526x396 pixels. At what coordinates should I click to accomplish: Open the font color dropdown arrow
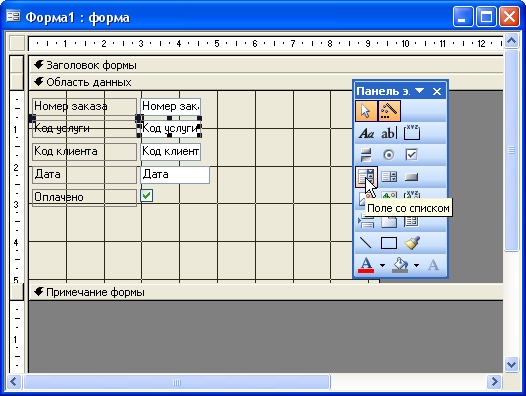[382, 265]
